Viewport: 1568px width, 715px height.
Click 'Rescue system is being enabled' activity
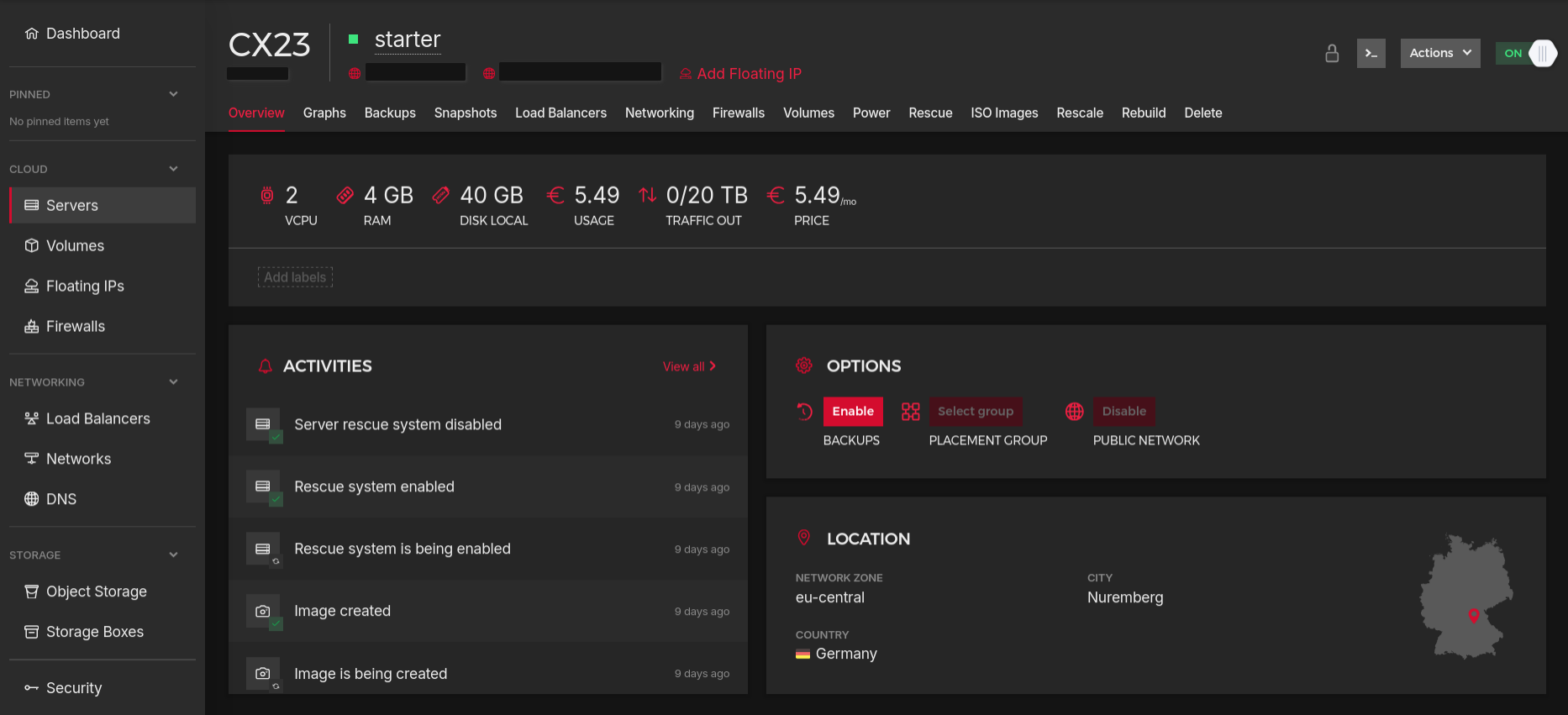(x=488, y=549)
